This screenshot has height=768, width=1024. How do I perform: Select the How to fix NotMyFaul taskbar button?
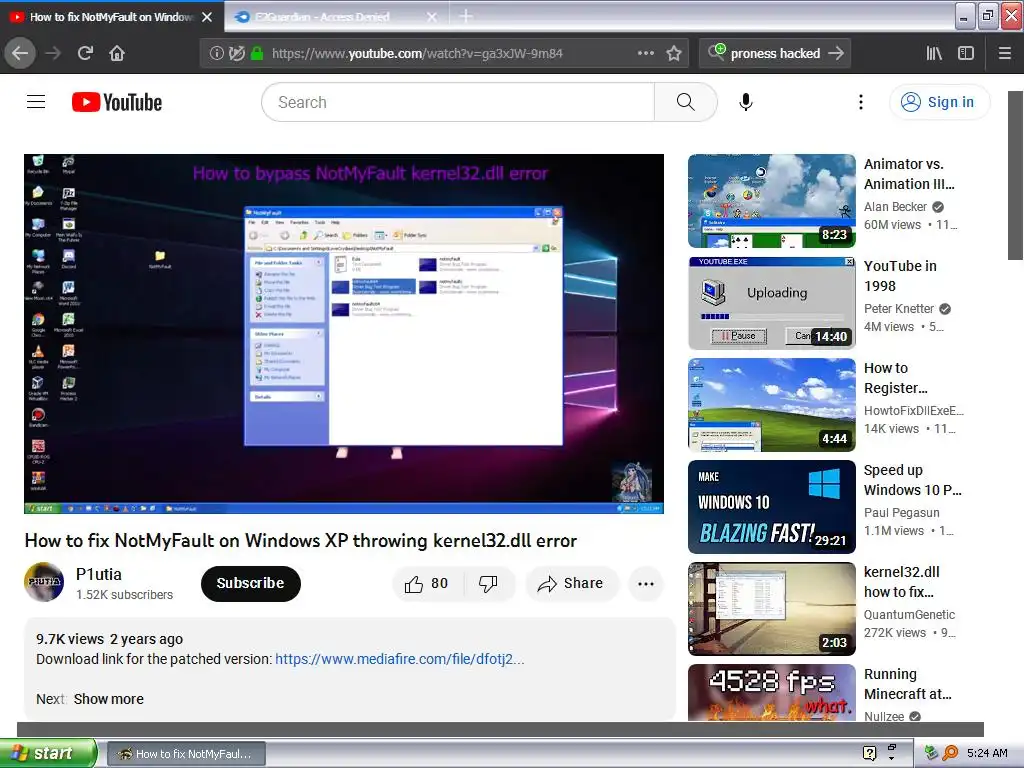pos(186,754)
